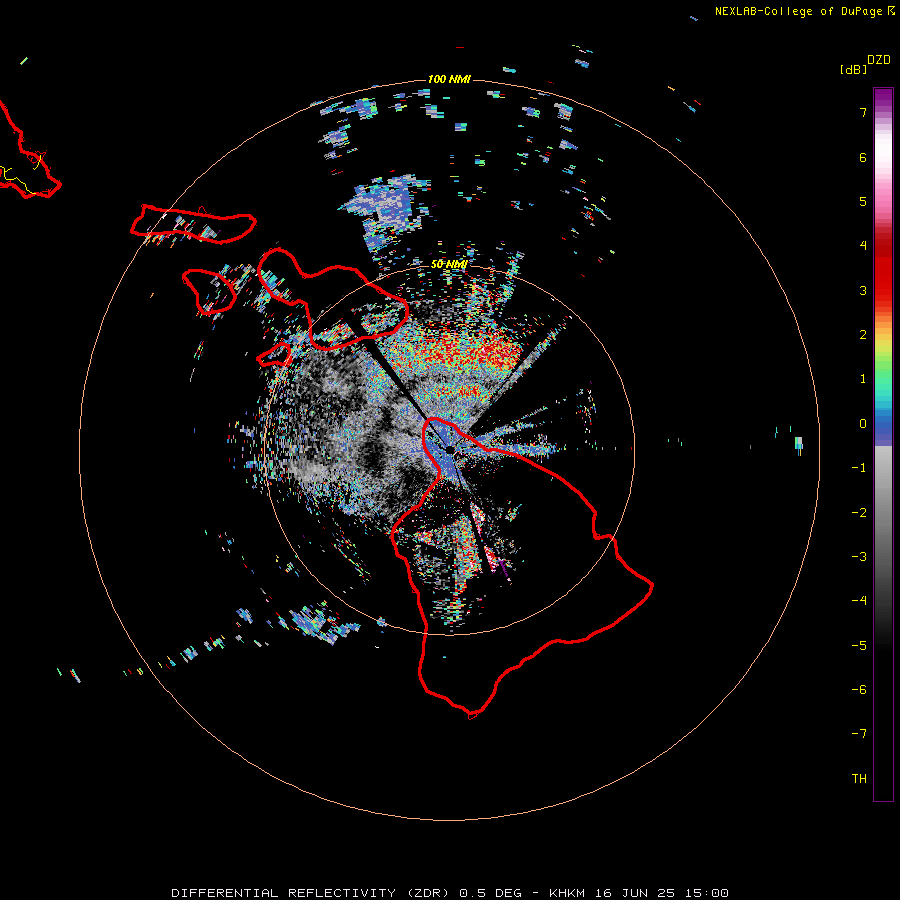Click the -5 value on the color scale
Viewport: 900px width, 900px height.
859,646
